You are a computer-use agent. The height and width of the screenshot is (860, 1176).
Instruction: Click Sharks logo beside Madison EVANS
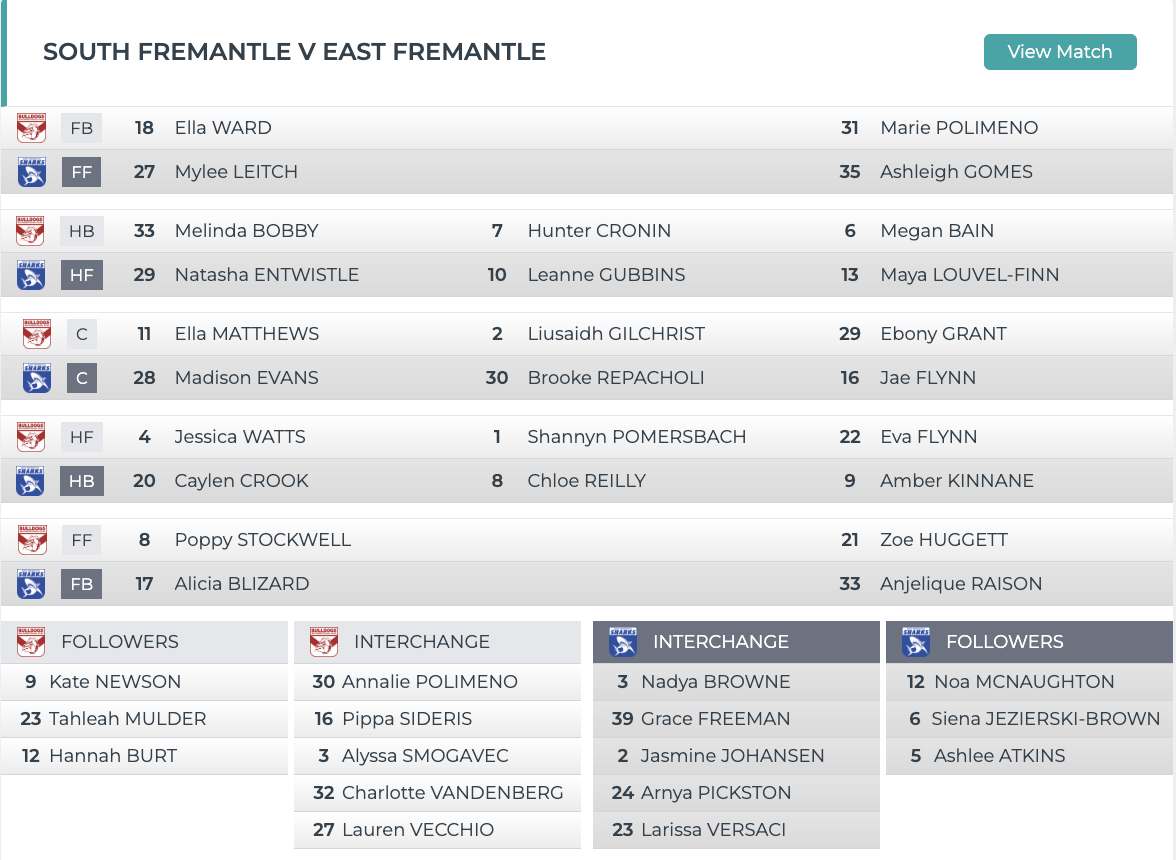(37, 378)
